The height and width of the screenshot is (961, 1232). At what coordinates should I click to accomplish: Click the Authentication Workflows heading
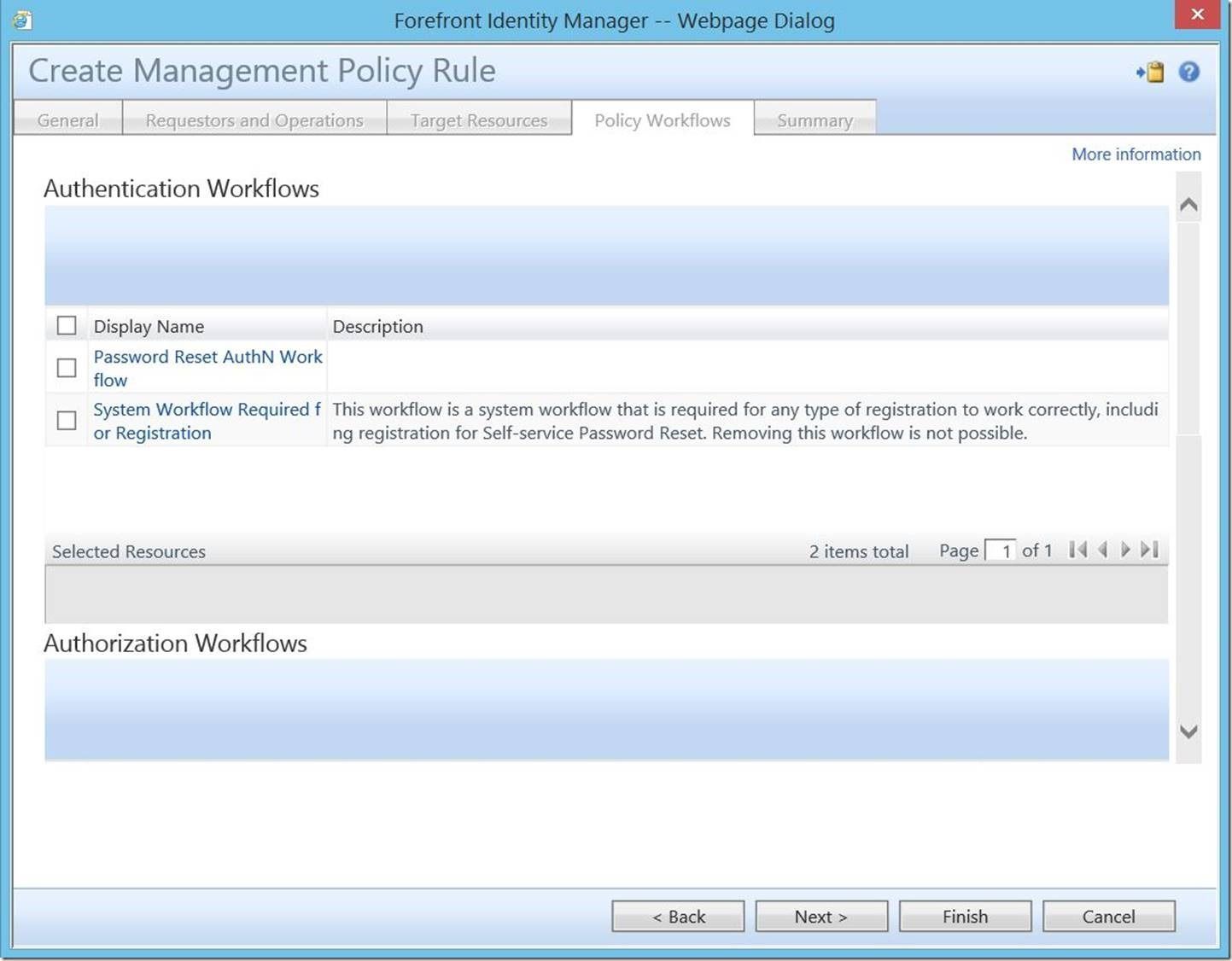(x=181, y=188)
